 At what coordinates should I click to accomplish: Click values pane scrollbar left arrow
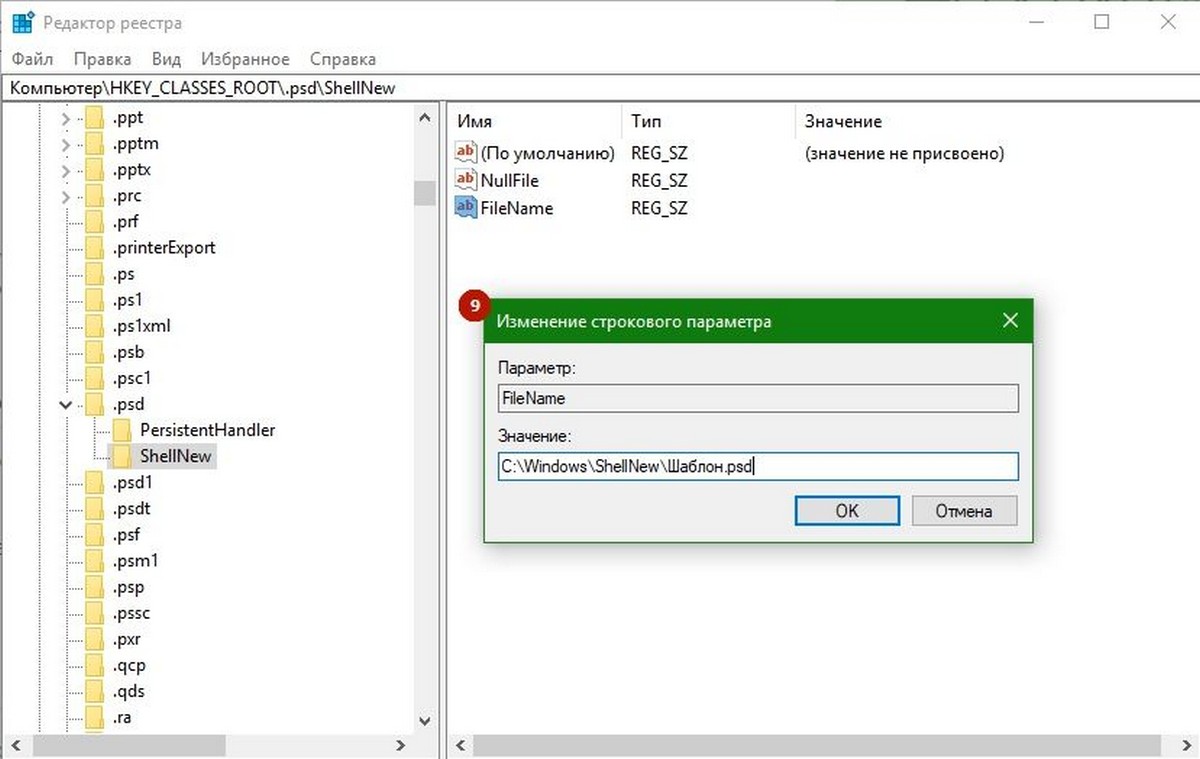pos(460,745)
